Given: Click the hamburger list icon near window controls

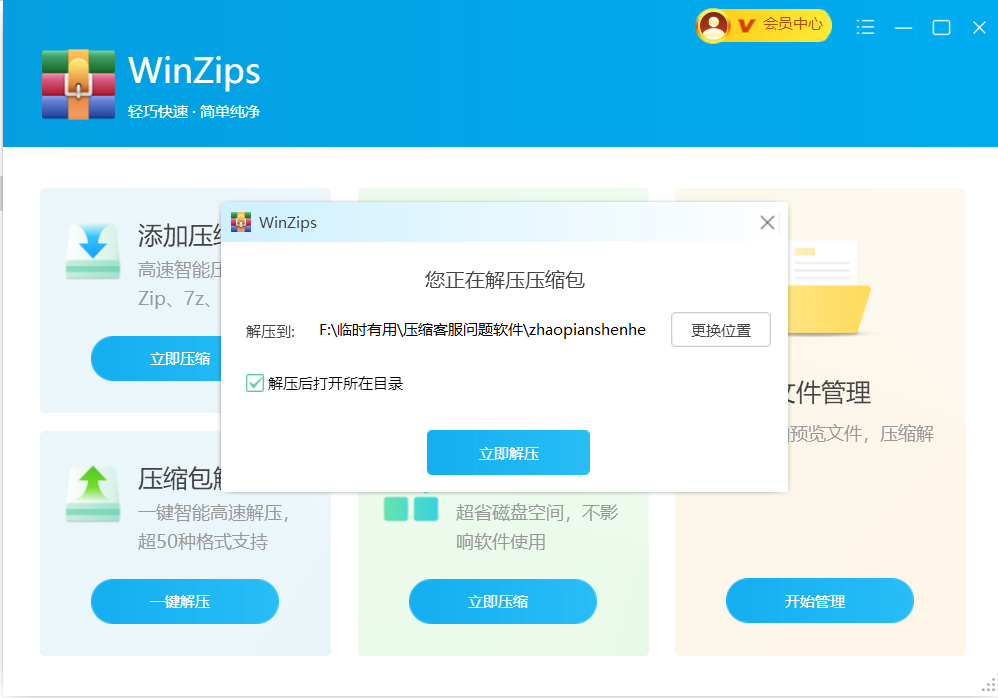Looking at the screenshot, I should (865, 28).
